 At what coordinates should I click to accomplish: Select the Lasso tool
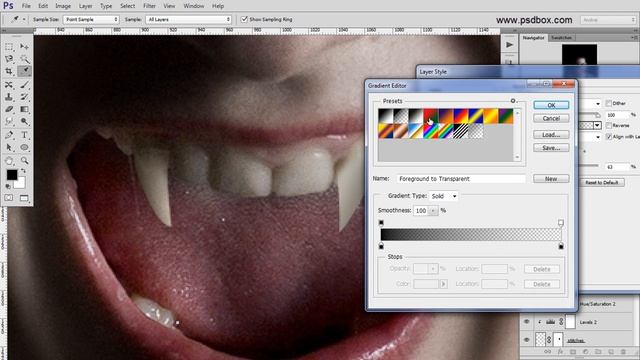coord(9,59)
